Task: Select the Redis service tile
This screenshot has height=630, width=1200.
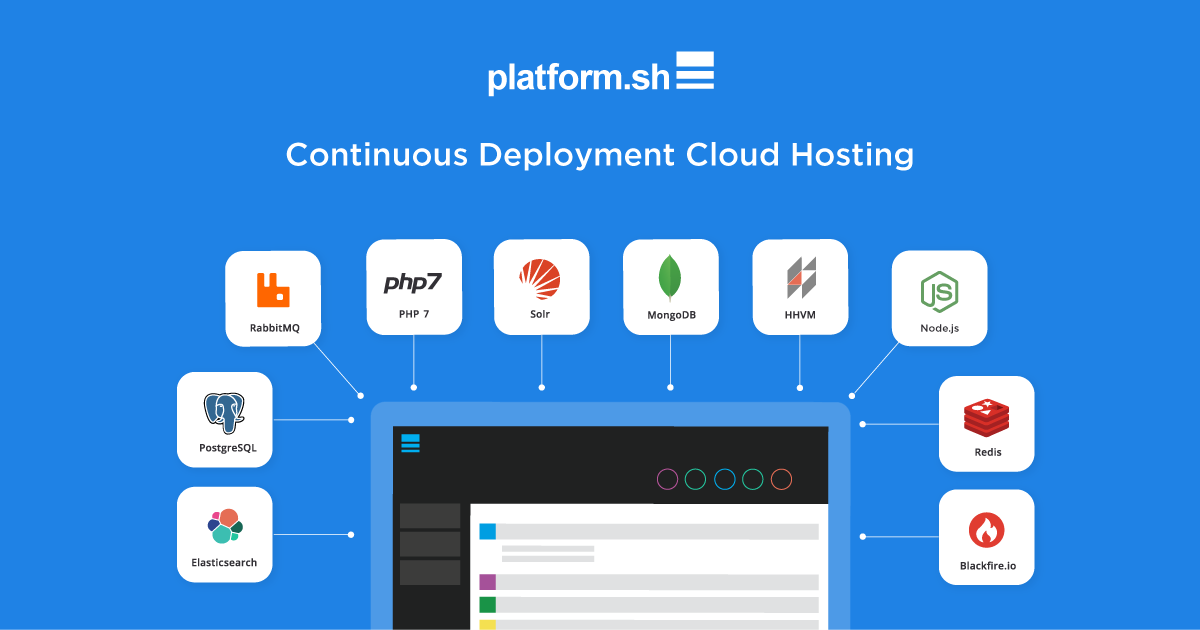Action: [x=986, y=423]
